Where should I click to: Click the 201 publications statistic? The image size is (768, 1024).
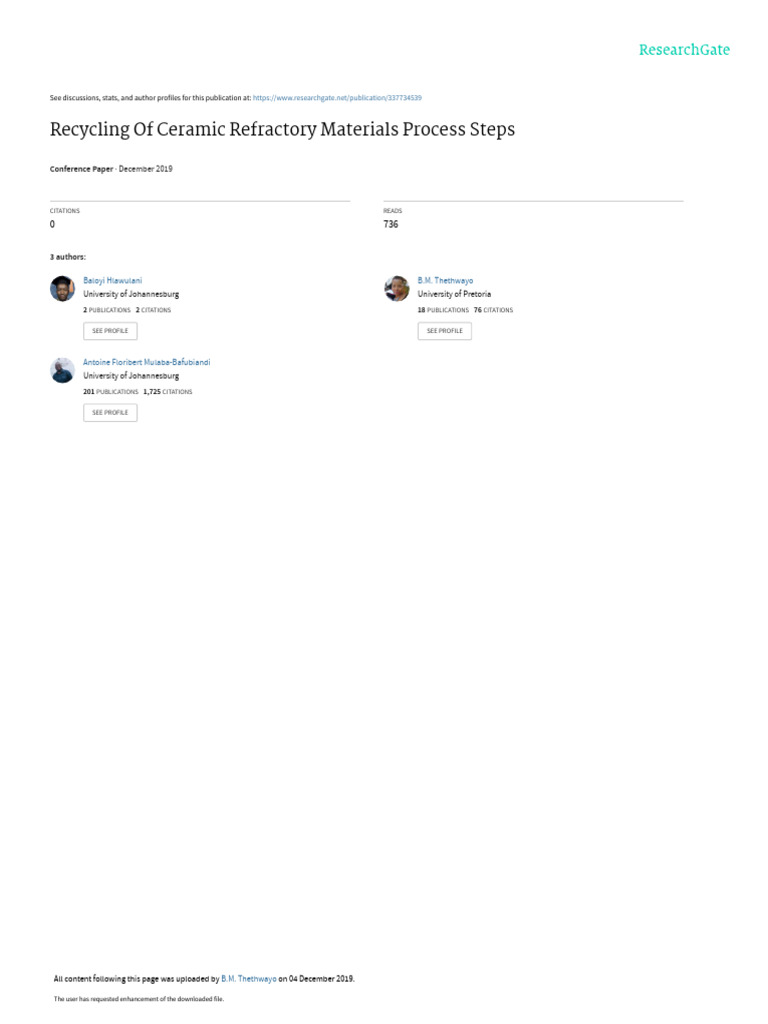(x=110, y=392)
